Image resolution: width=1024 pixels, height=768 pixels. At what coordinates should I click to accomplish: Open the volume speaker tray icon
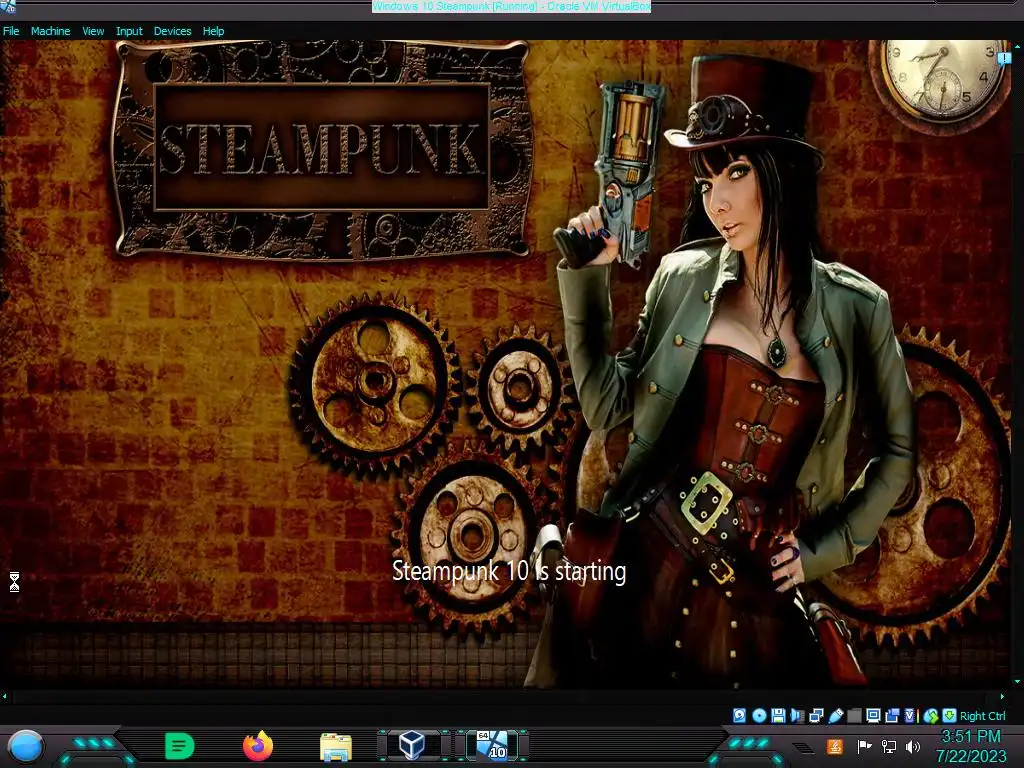pos(913,746)
